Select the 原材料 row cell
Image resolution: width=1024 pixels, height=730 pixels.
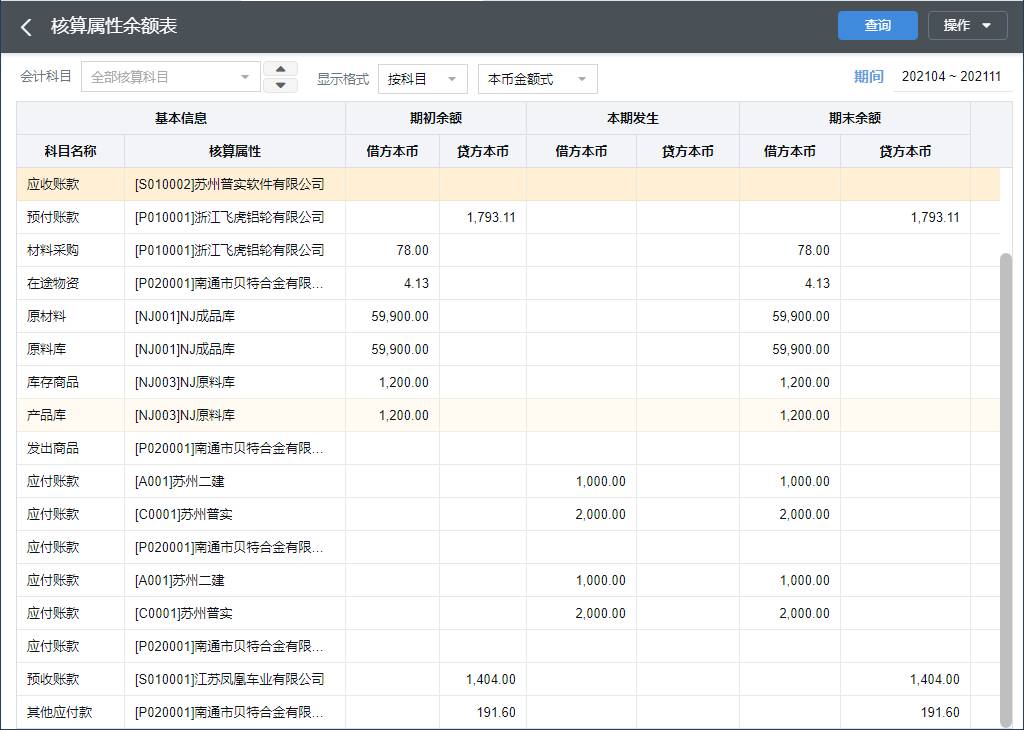click(71, 316)
